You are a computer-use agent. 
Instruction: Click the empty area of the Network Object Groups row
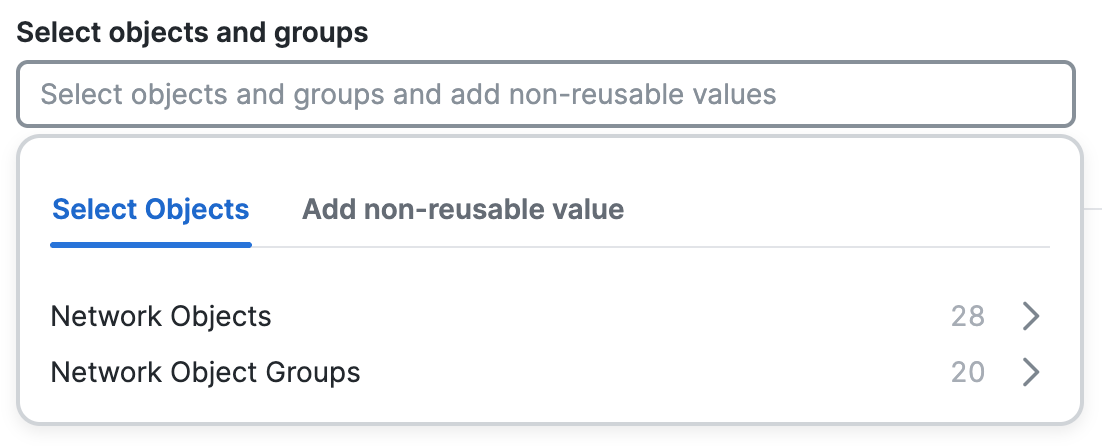[650, 373]
